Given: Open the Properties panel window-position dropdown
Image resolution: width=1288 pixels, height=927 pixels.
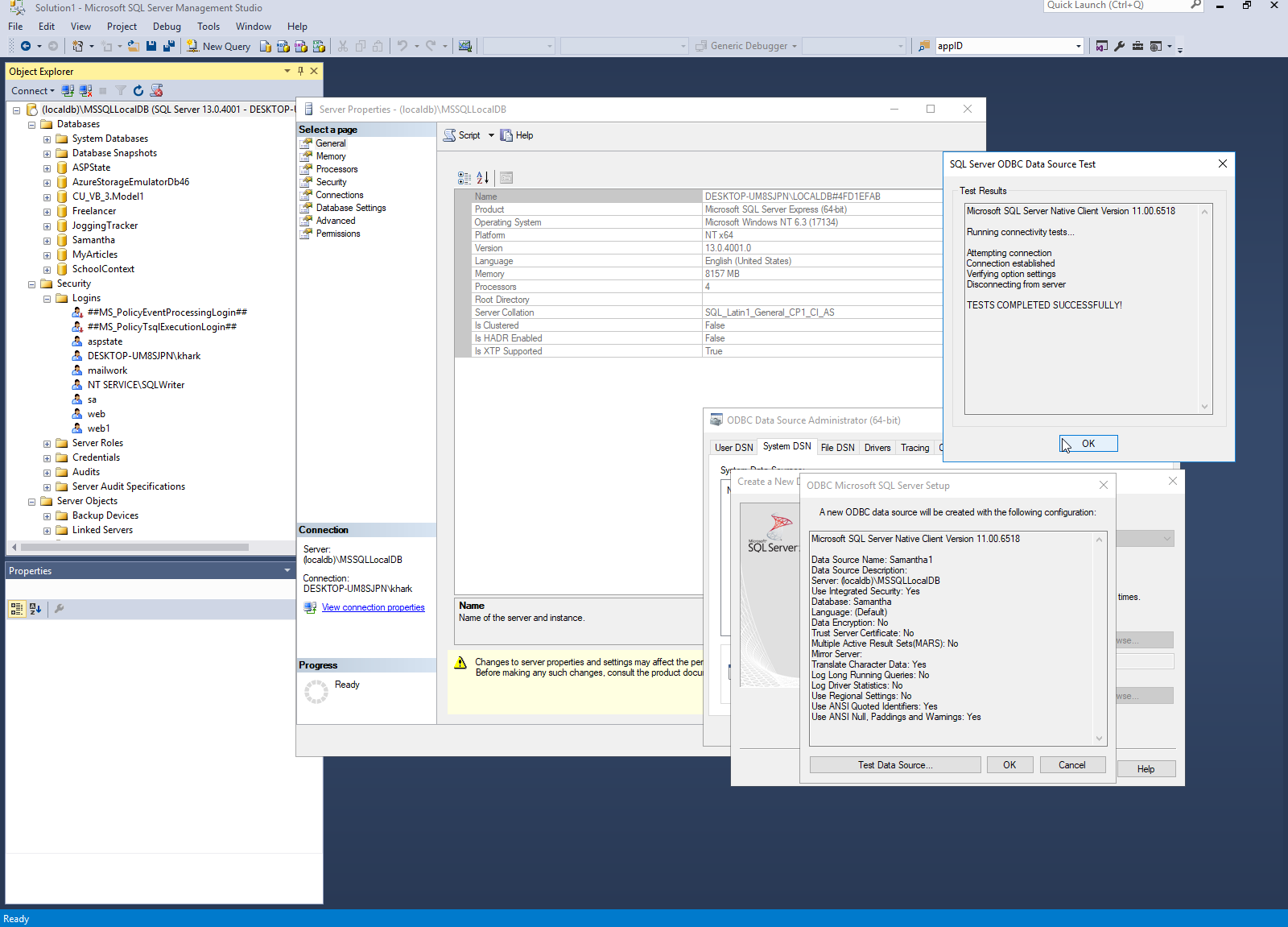Looking at the screenshot, I should pos(287,570).
